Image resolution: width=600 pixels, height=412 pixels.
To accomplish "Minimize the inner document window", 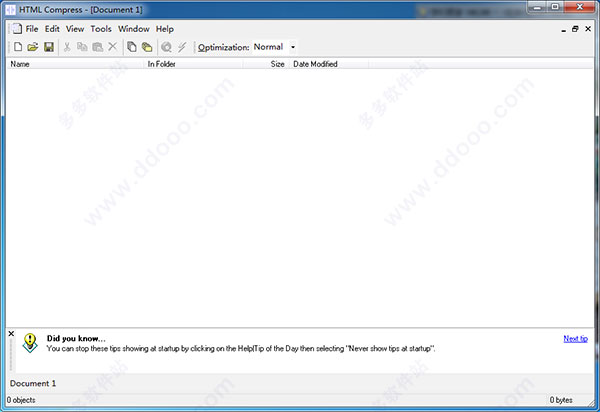I will tap(564, 29).
